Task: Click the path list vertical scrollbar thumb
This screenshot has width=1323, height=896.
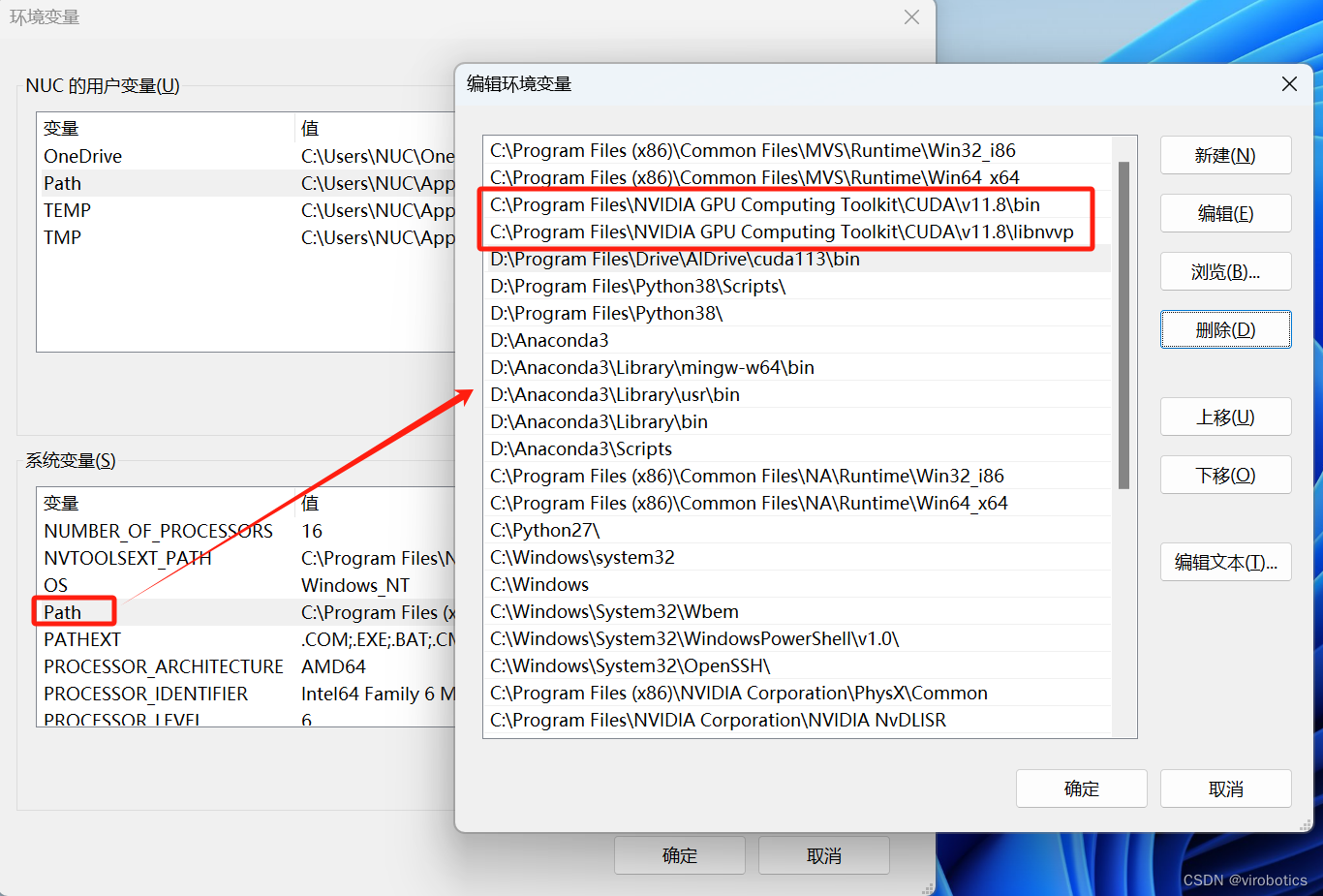Action: [x=1123, y=325]
